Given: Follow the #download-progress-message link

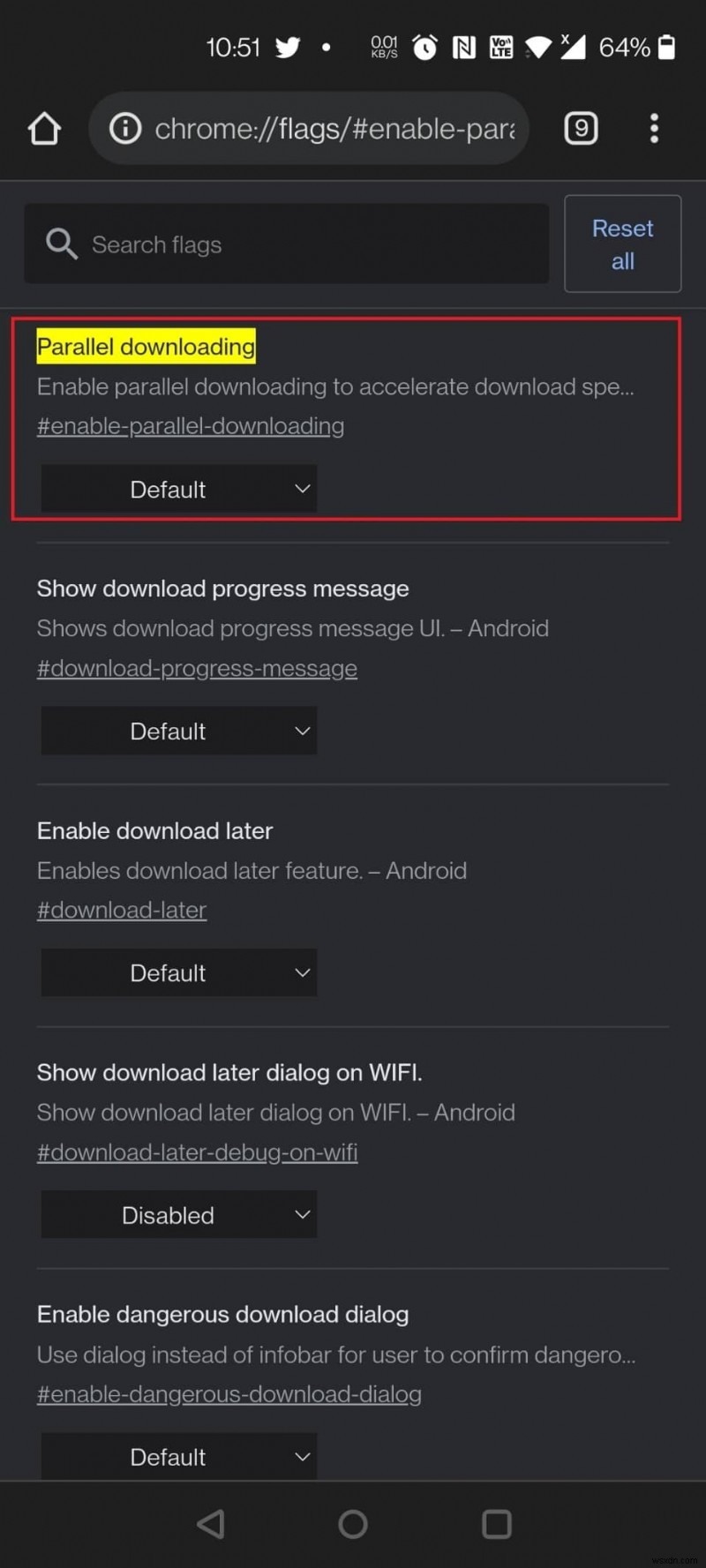Looking at the screenshot, I should [x=196, y=668].
